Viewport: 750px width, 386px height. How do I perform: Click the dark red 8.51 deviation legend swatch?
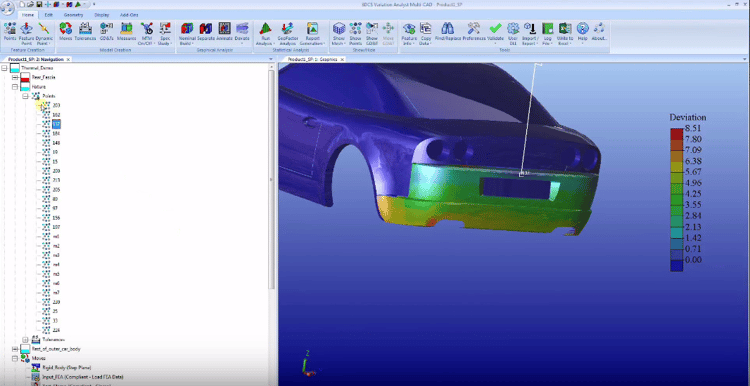click(676, 133)
